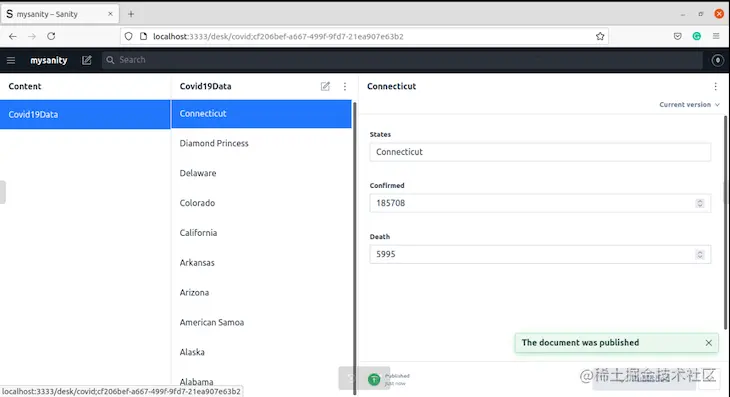Open Covid19Data list options menu

coord(345,86)
